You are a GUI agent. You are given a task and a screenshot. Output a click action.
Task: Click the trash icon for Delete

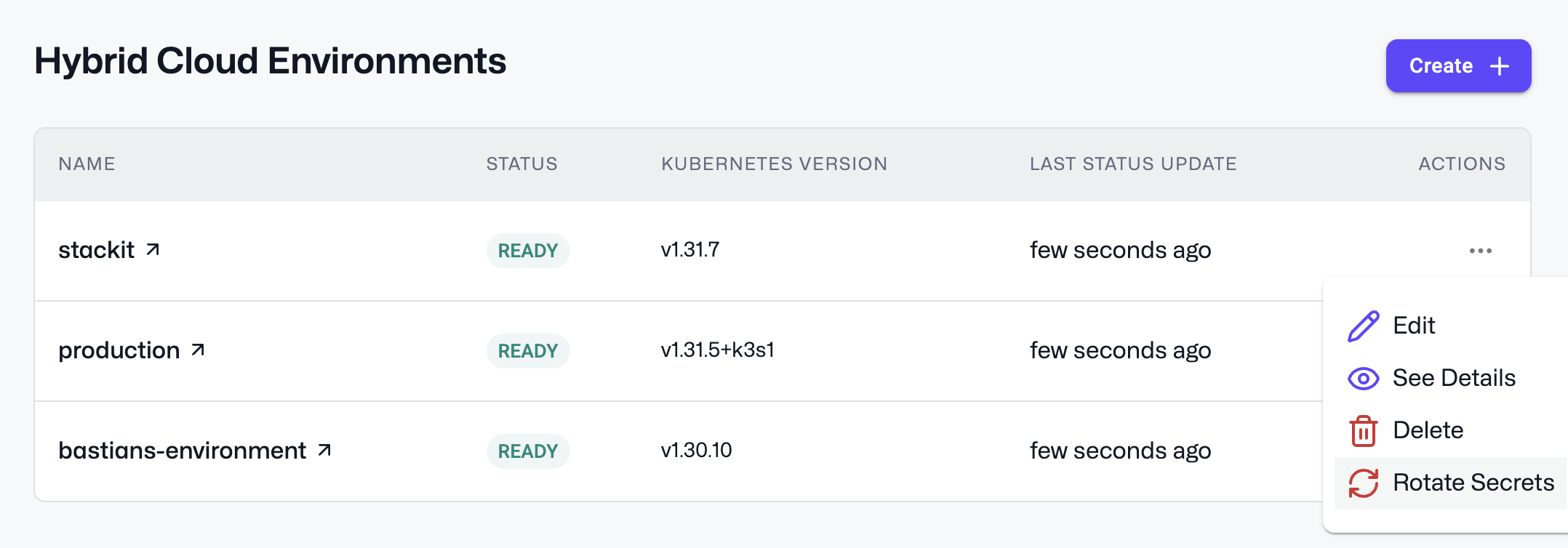click(x=1362, y=430)
